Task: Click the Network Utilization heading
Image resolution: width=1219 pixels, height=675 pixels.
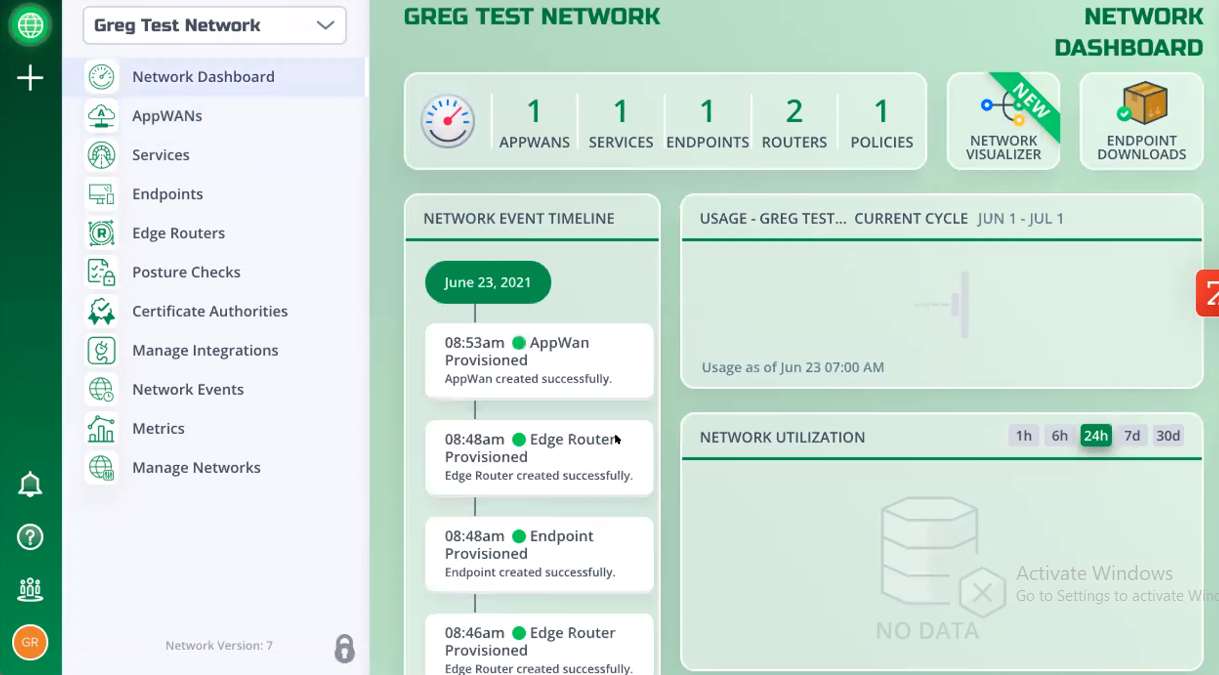Action: [782, 437]
